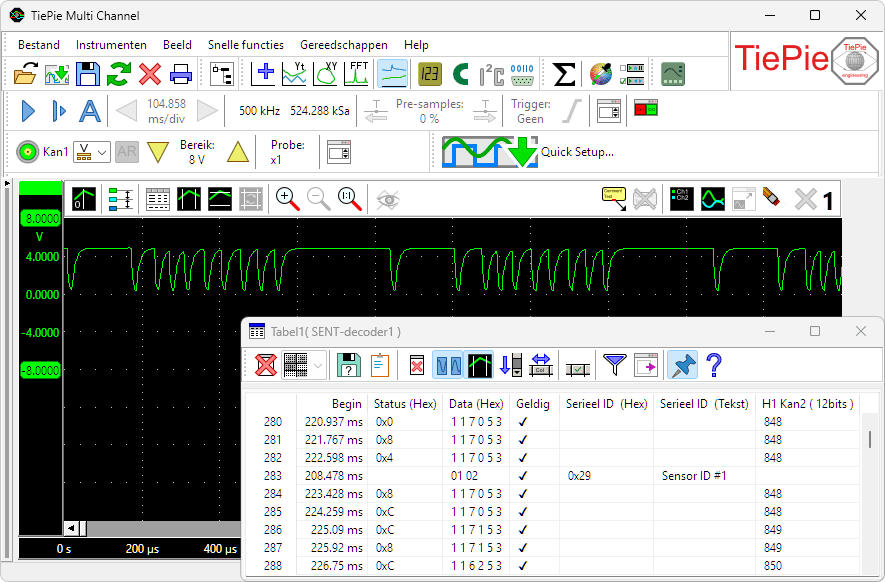Toggle the column width fit icon
This screenshot has height=582, width=885.
point(541,365)
